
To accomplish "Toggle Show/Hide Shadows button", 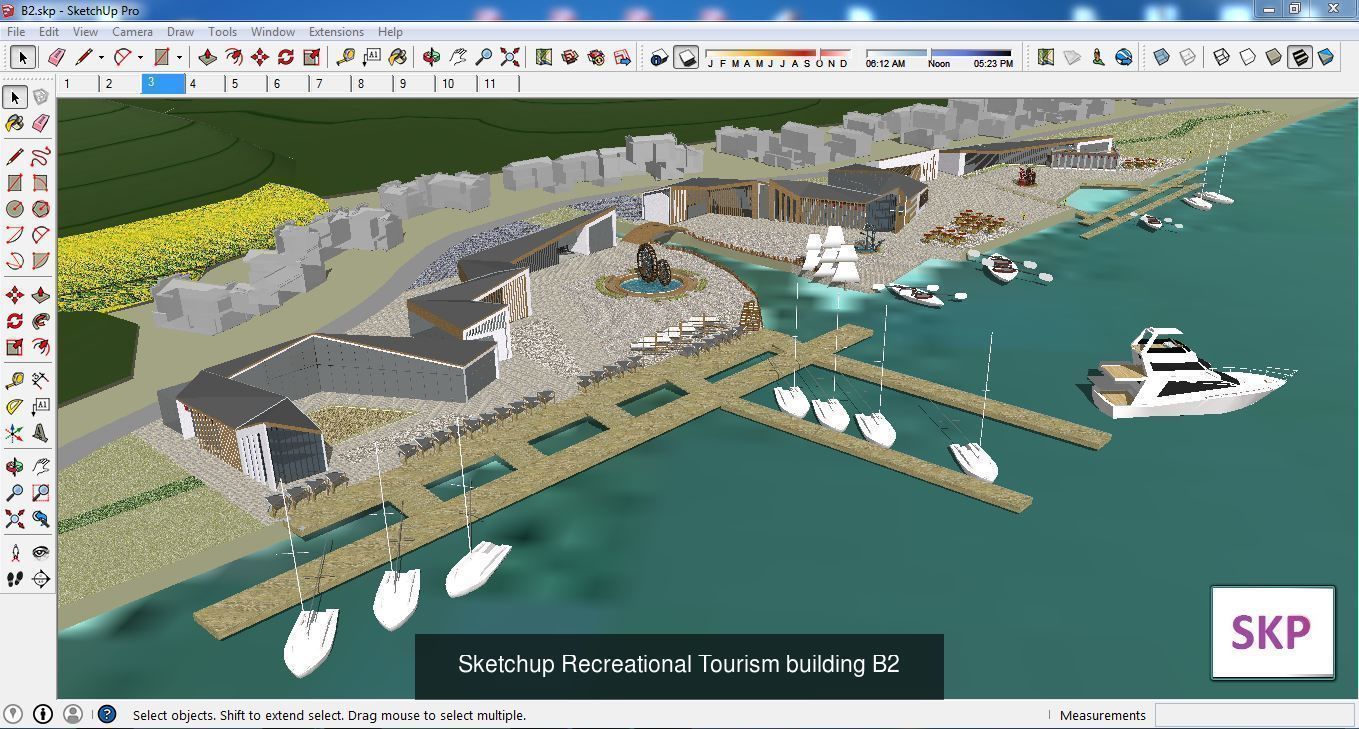I will [x=686, y=57].
